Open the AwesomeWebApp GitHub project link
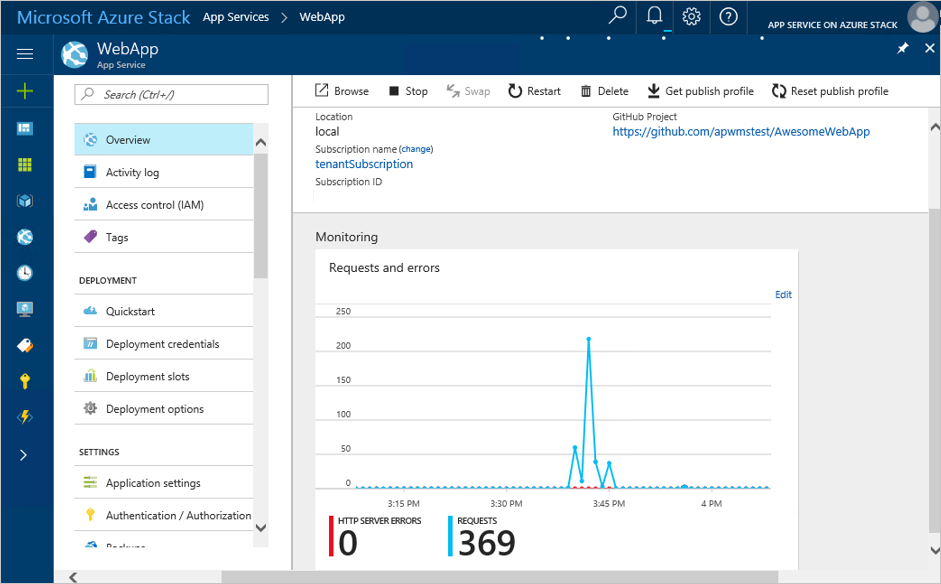Viewport: 941px width, 584px height. (x=740, y=132)
